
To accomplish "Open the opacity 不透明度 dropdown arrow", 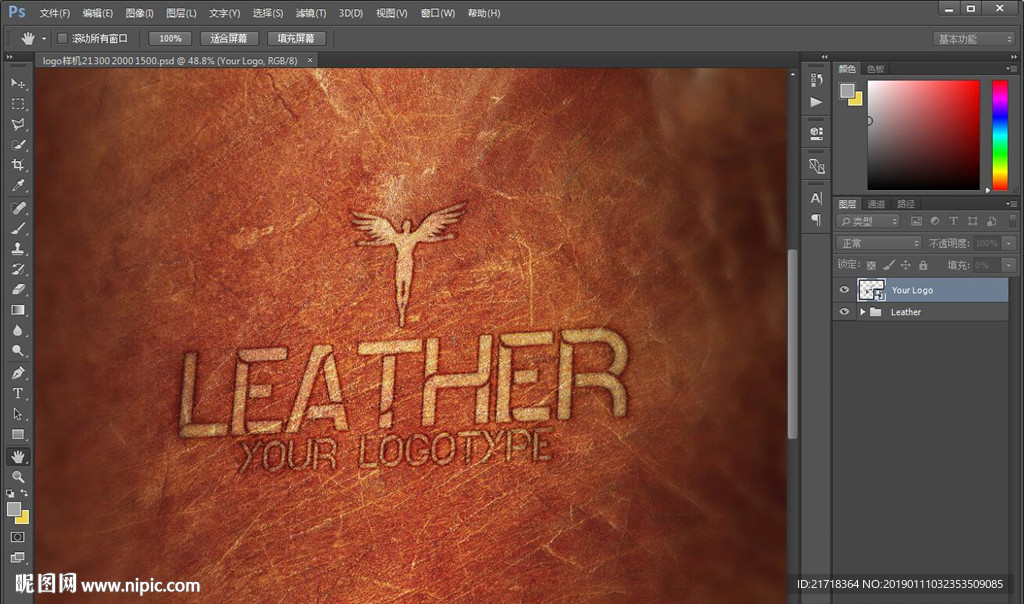I will point(1009,244).
